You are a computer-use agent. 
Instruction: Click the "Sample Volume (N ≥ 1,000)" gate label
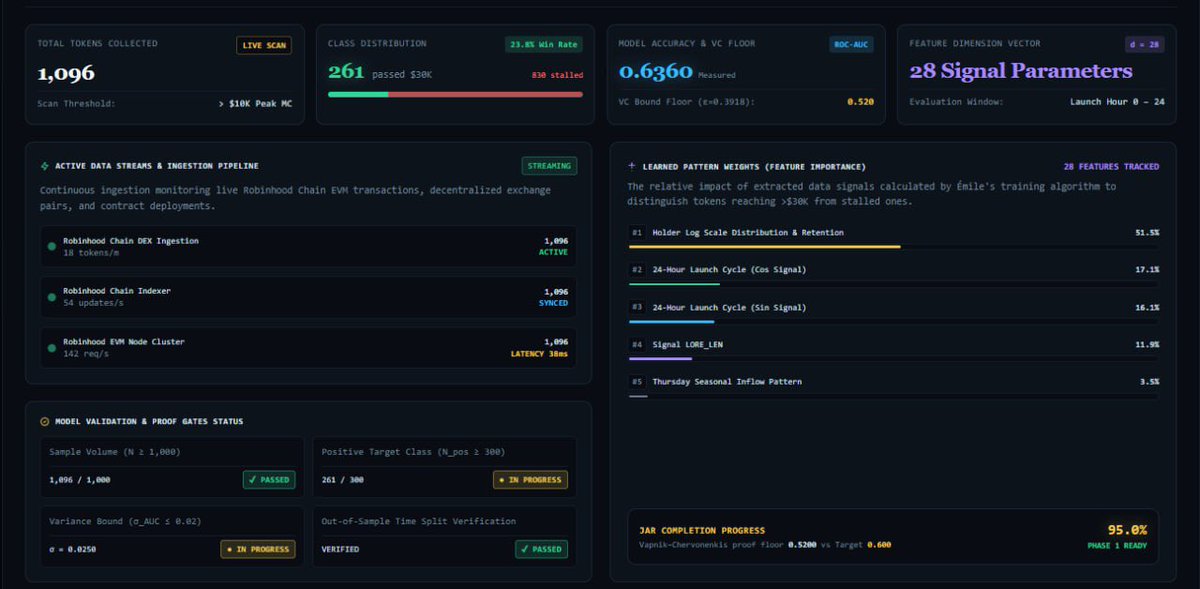115,452
